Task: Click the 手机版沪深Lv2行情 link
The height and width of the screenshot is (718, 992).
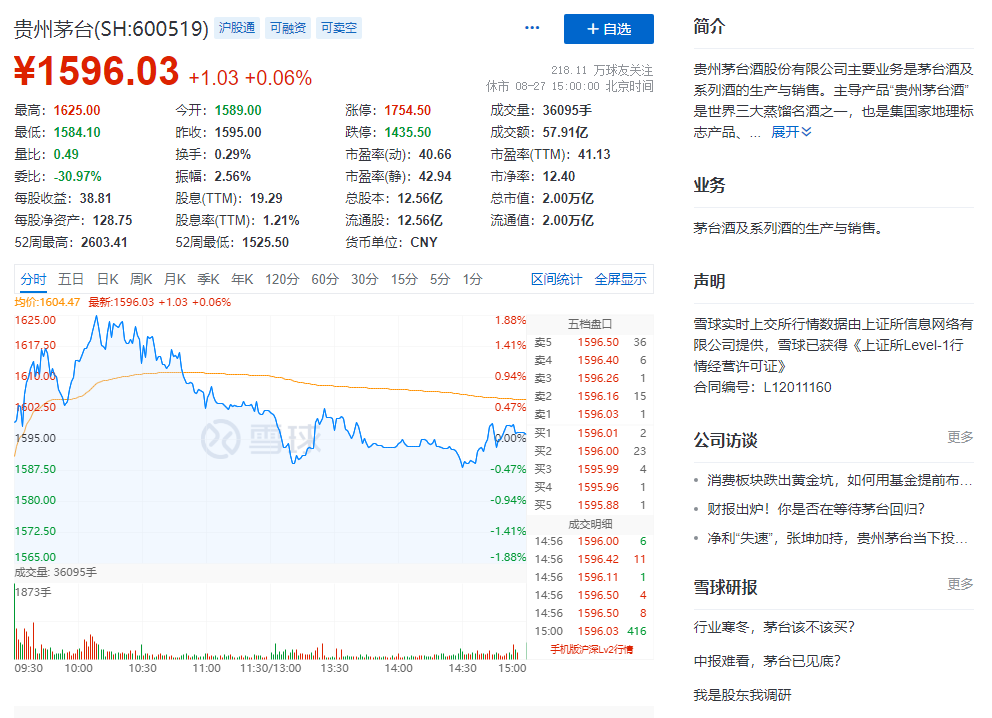Action: tap(591, 649)
